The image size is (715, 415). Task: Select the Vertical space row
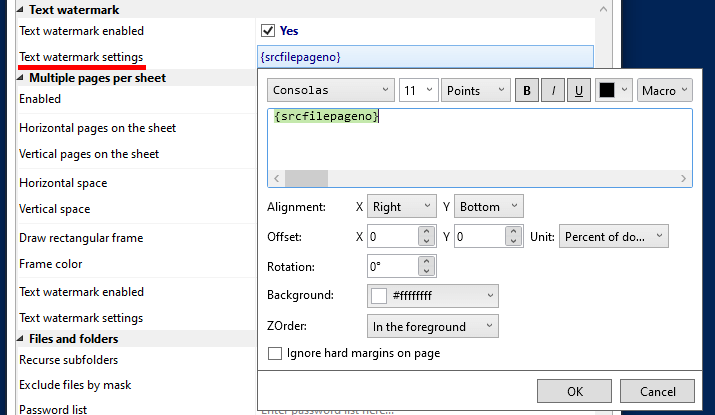[x=136, y=209]
